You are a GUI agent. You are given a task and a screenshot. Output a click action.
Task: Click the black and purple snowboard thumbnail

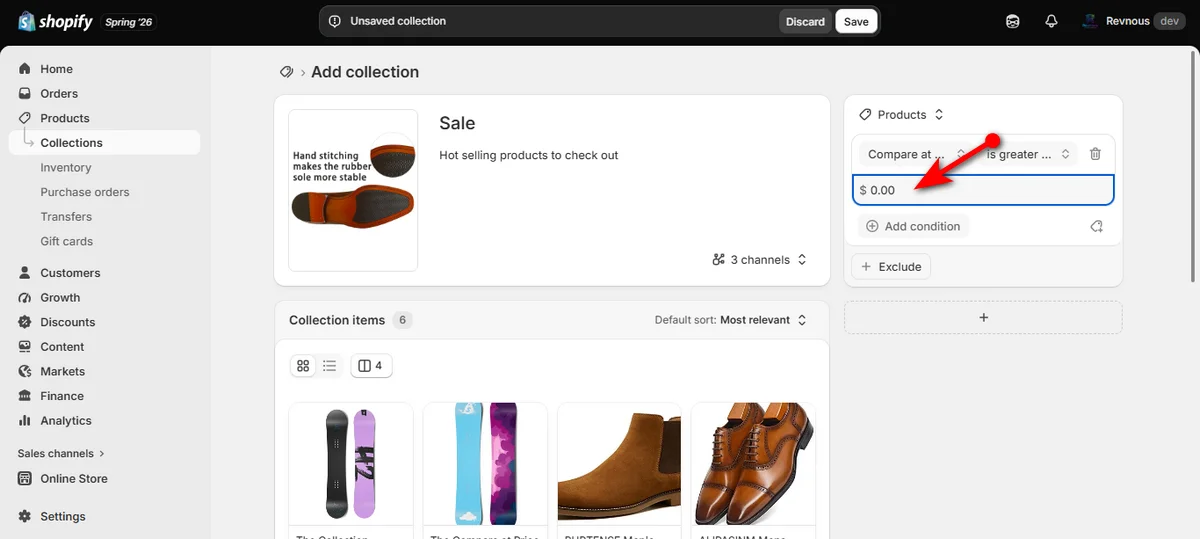coord(351,464)
